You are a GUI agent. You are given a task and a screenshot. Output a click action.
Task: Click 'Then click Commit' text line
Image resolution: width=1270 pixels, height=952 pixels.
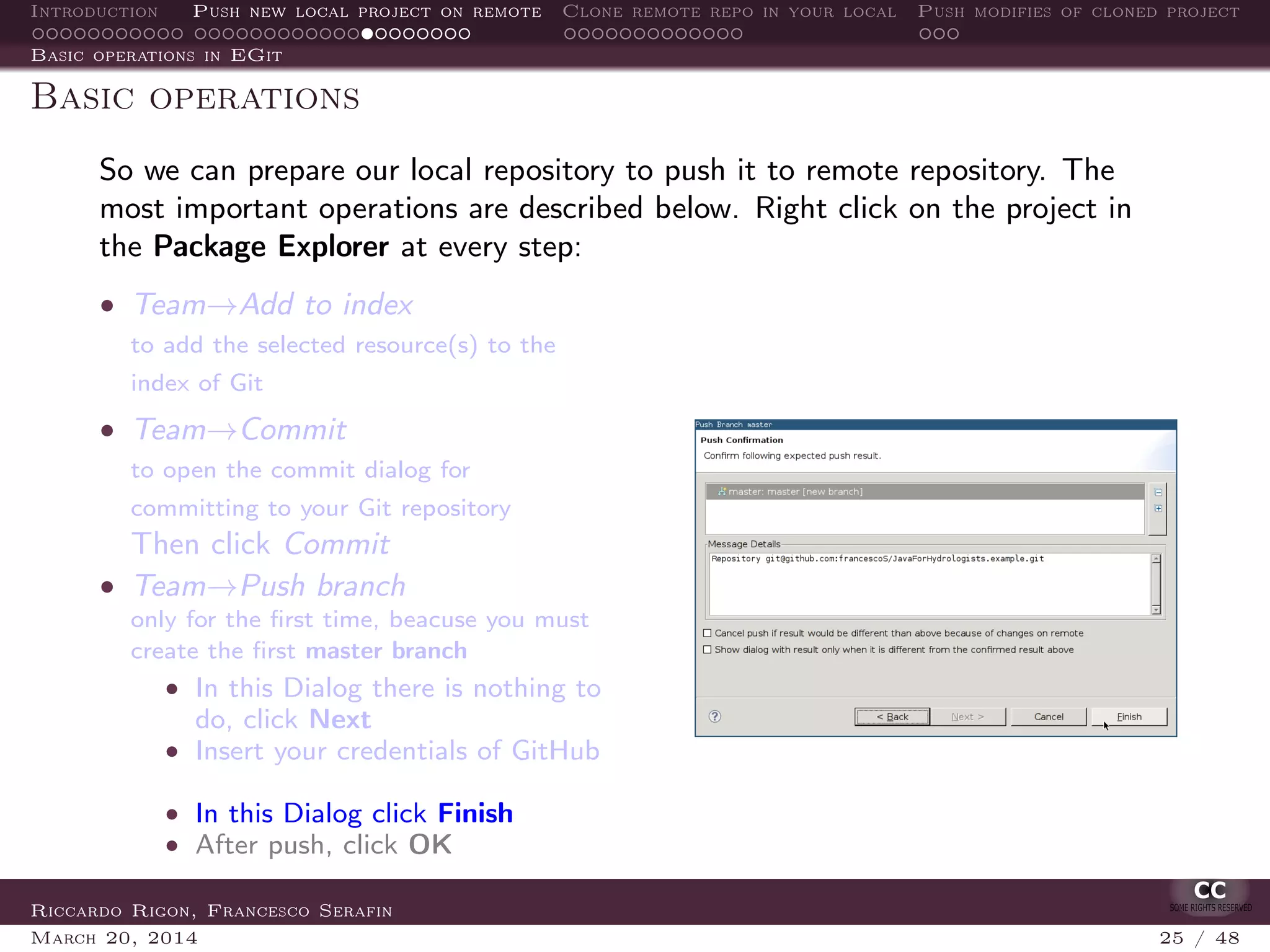pyautogui.click(x=260, y=544)
